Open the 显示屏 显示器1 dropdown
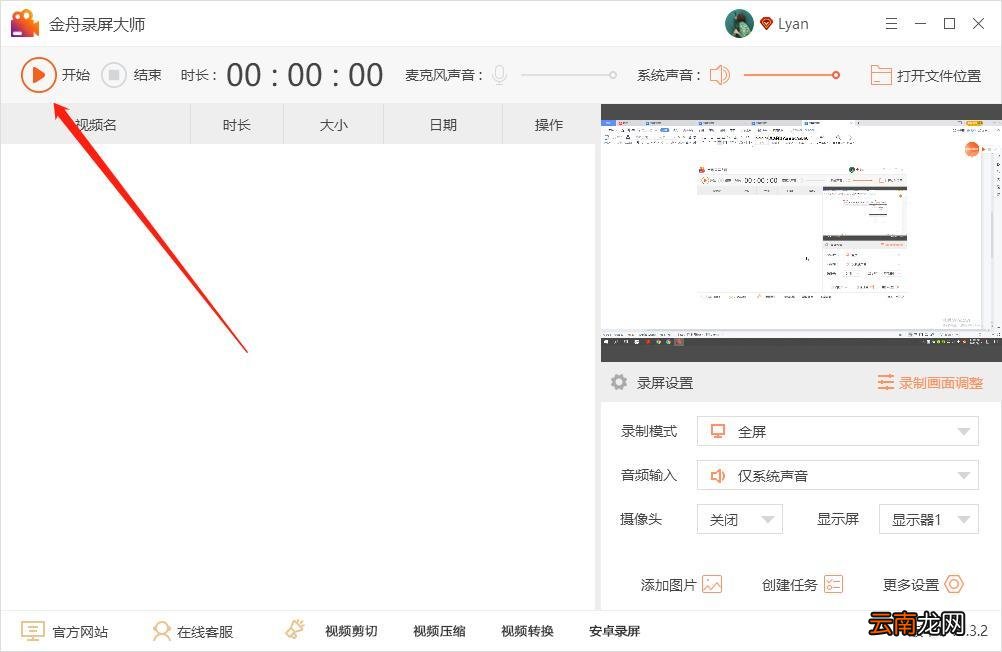 (x=929, y=519)
